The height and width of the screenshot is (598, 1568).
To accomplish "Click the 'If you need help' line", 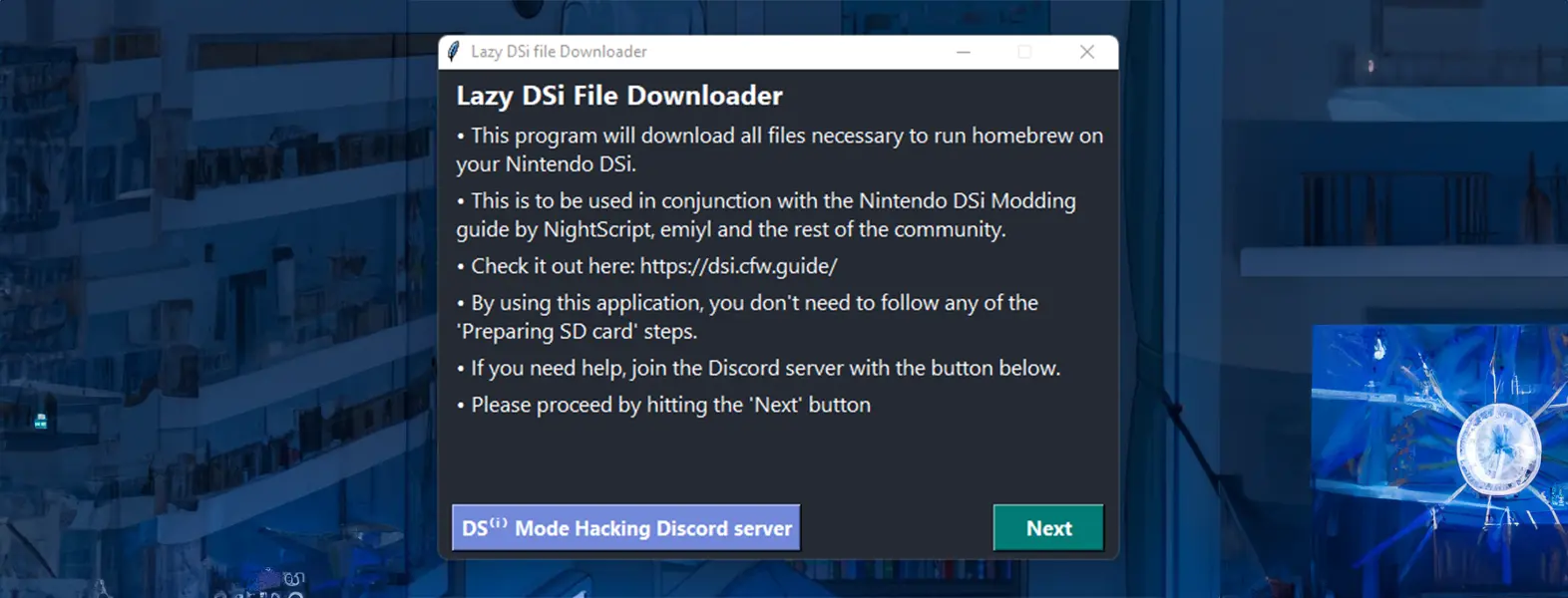I will [x=758, y=368].
